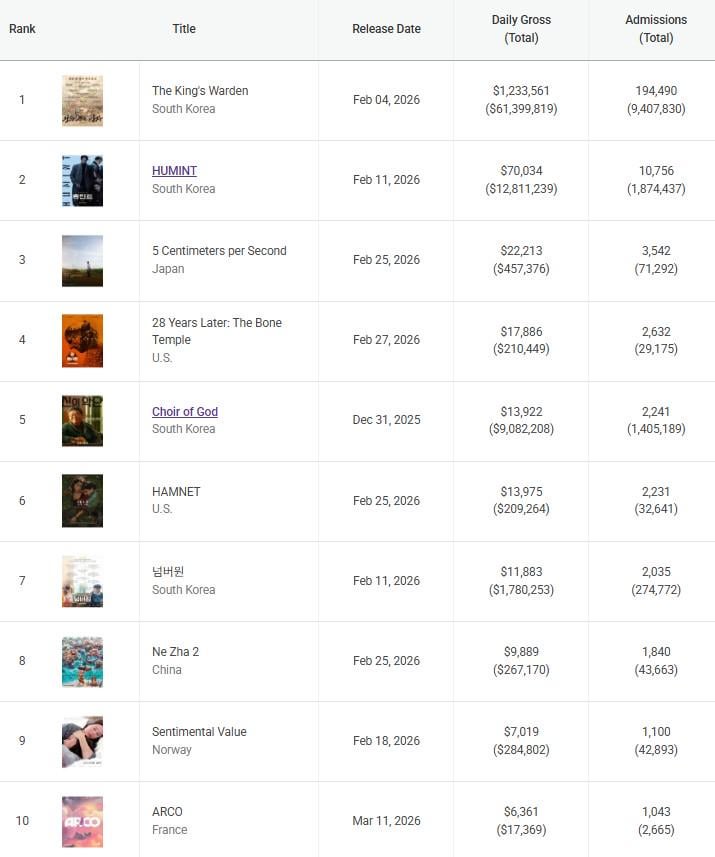Select the Daily Gross column header
This screenshot has width=715, height=857.
pyautogui.click(x=521, y=29)
